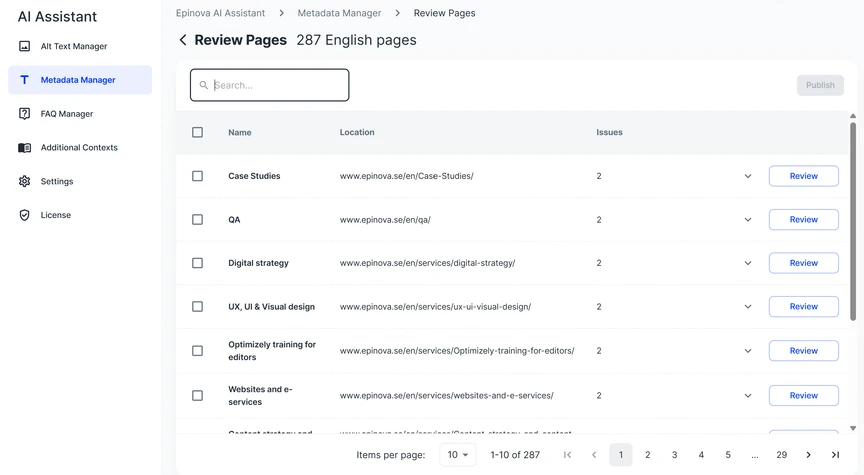Screen dimensions: 864x475
Task: Click Metadata Manager breadcrumb link
Action: [x=339, y=13]
